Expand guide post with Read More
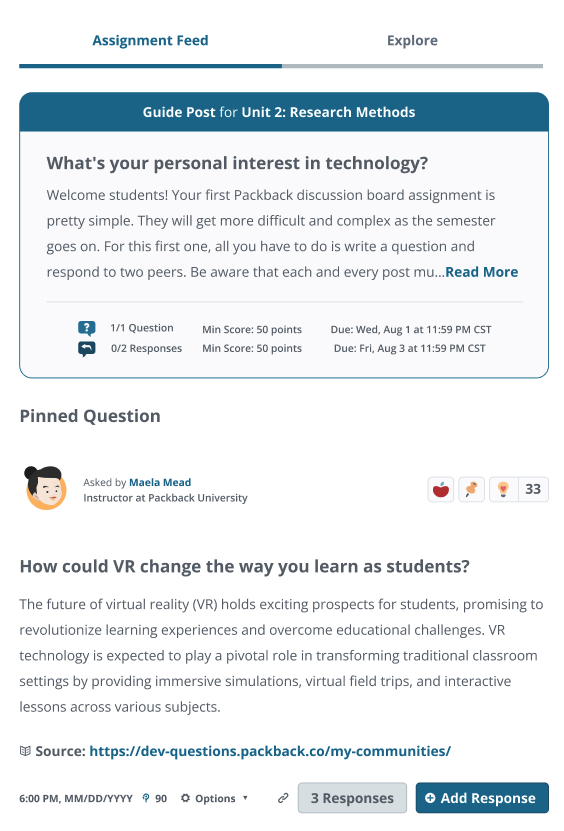The height and width of the screenshot is (831, 564). (x=481, y=272)
